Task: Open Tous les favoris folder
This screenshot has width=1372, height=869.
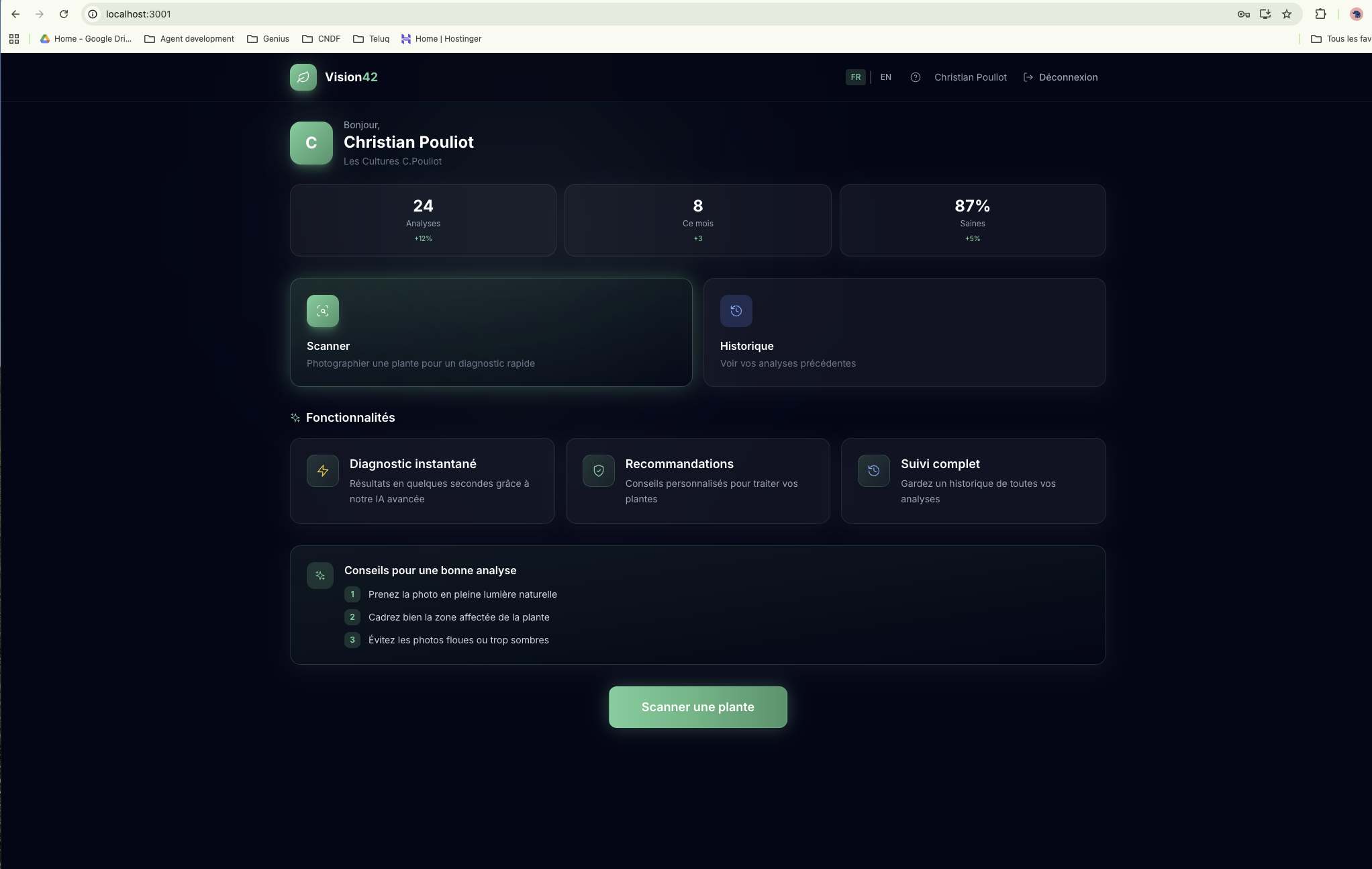Action: pos(1340,39)
